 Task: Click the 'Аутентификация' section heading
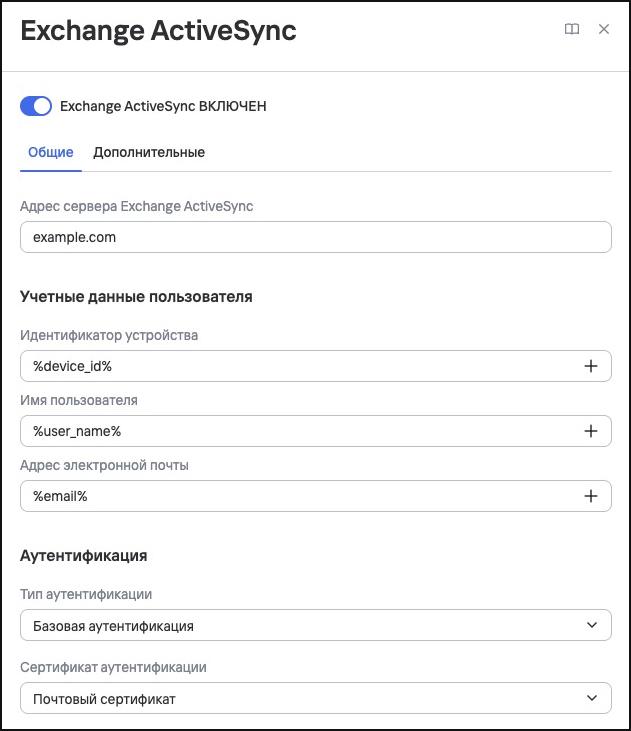point(83,555)
